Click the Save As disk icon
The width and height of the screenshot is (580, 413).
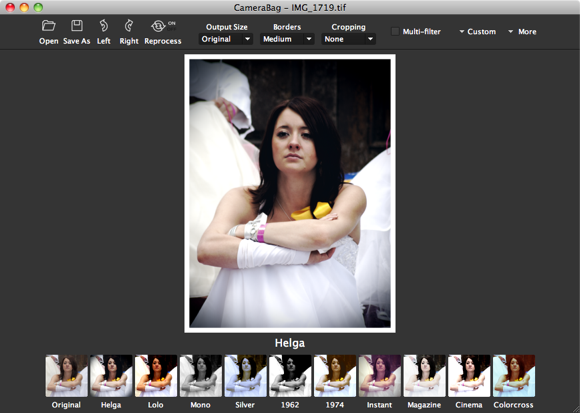(77, 26)
